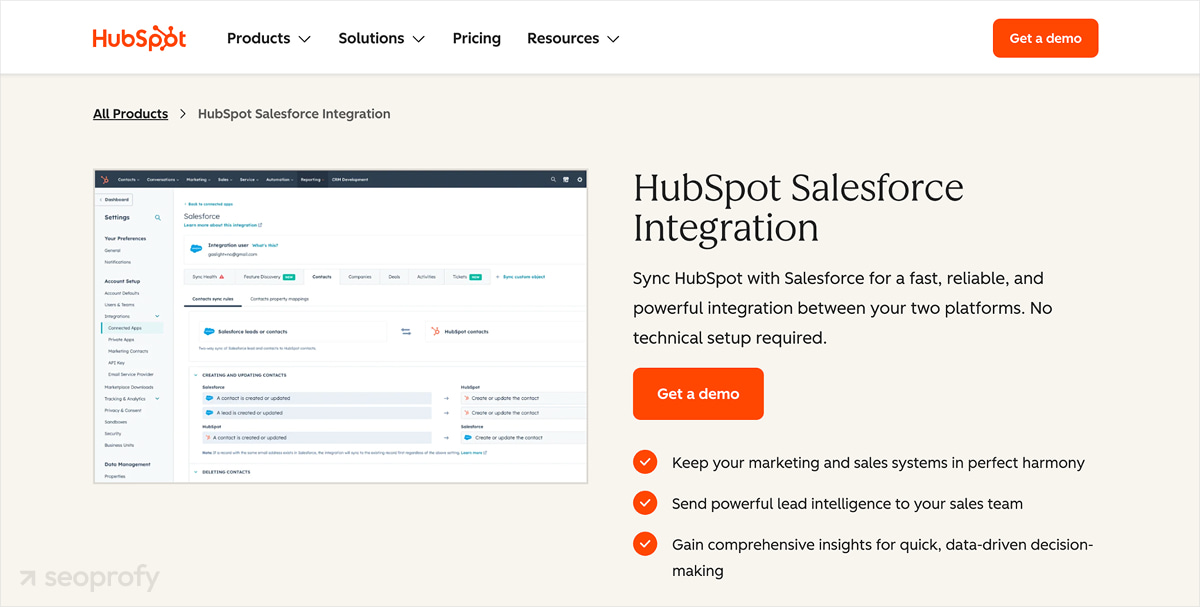Open 'Learn more about this integration' link

(x=223, y=225)
